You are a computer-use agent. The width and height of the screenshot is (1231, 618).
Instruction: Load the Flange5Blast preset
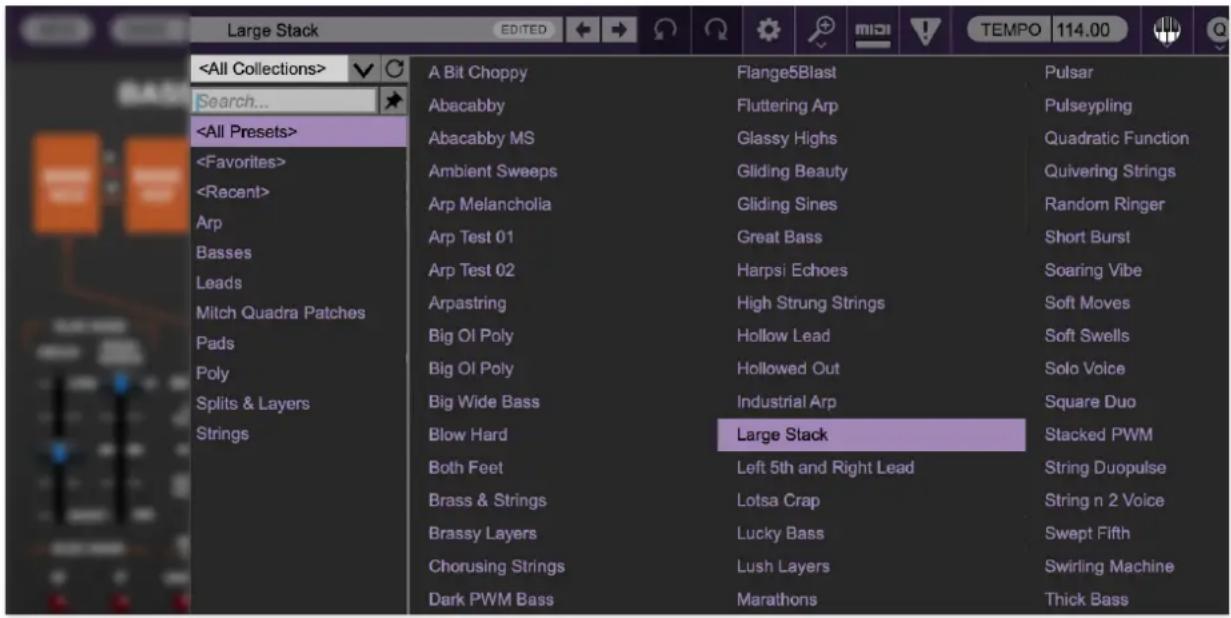click(786, 72)
